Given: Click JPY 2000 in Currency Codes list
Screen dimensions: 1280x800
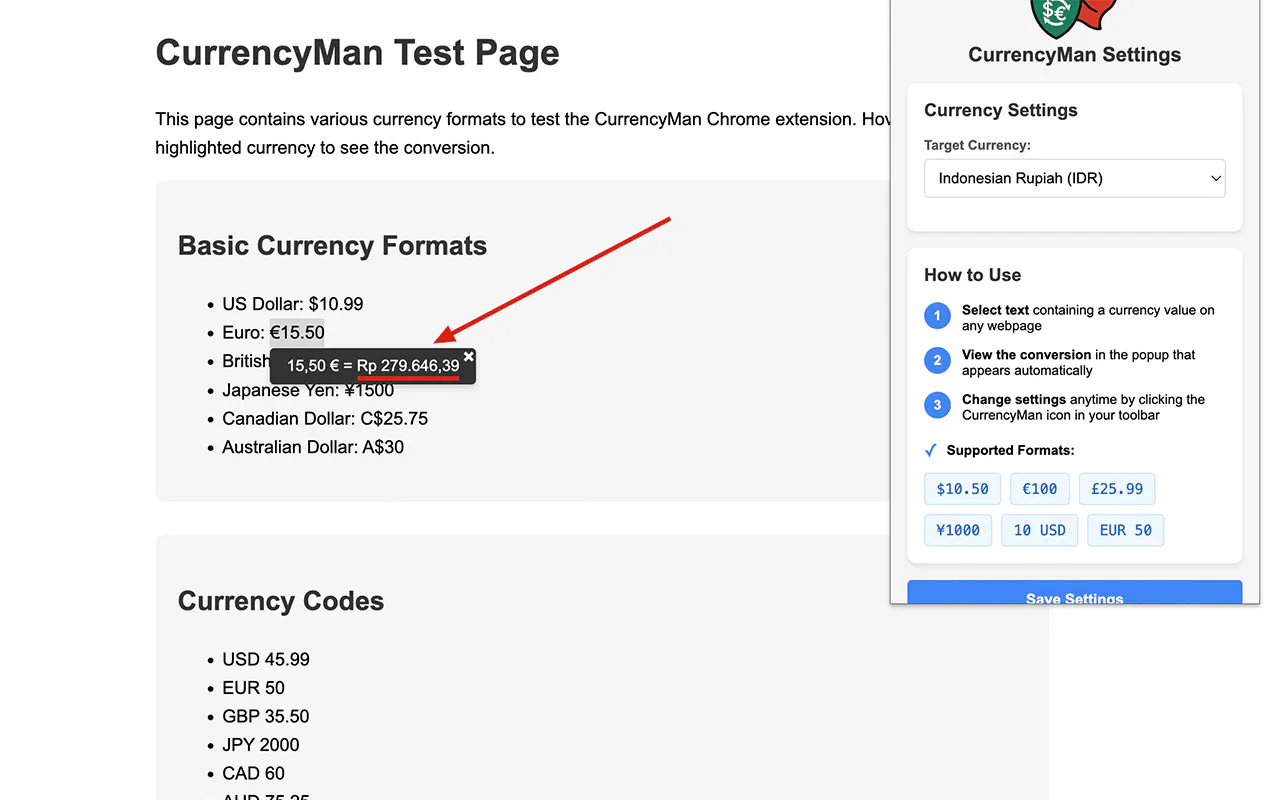Looking at the screenshot, I should coord(261,745).
